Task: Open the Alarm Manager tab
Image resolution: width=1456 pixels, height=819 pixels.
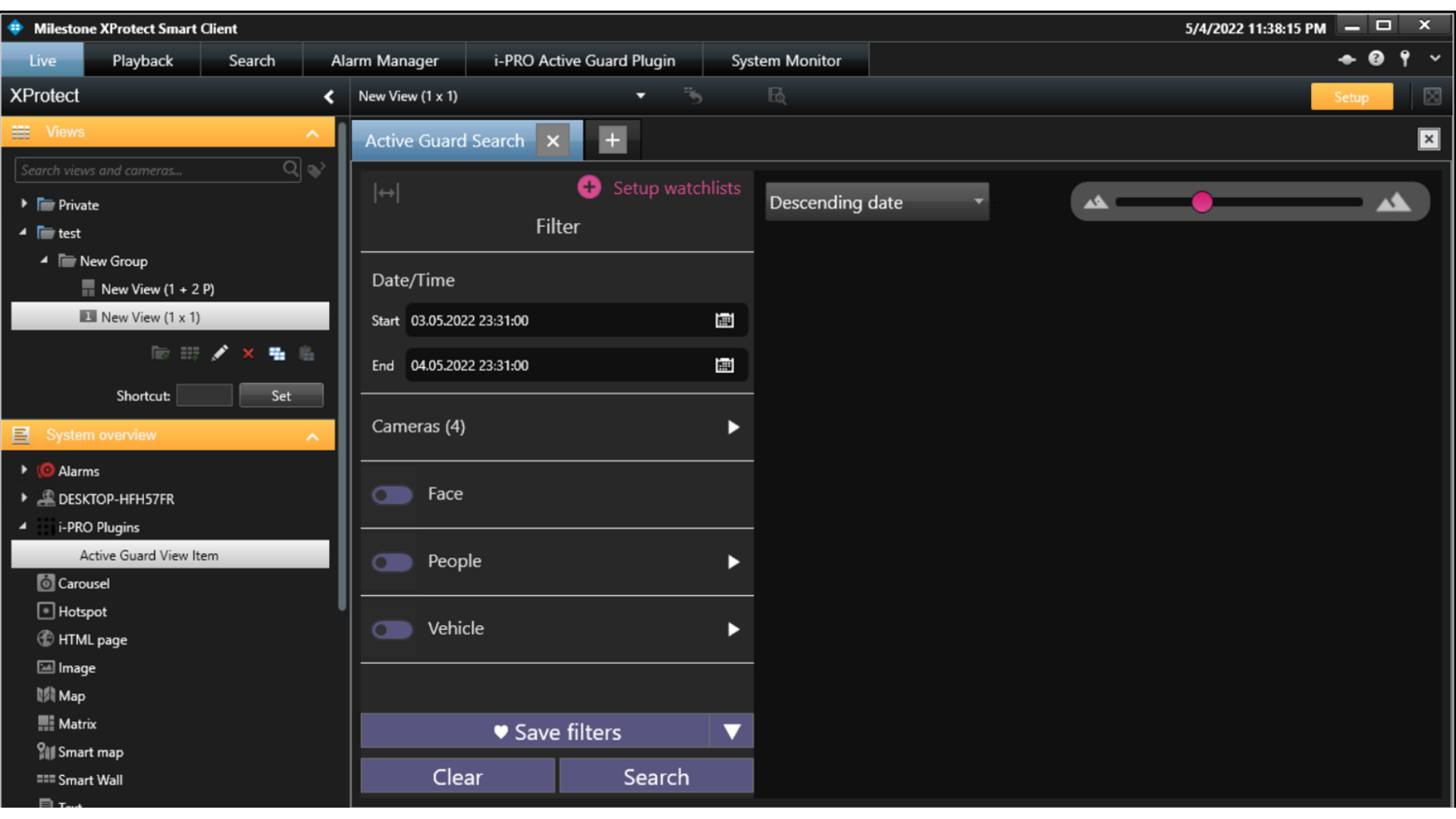Action: pyautogui.click(x=384, y=60)
